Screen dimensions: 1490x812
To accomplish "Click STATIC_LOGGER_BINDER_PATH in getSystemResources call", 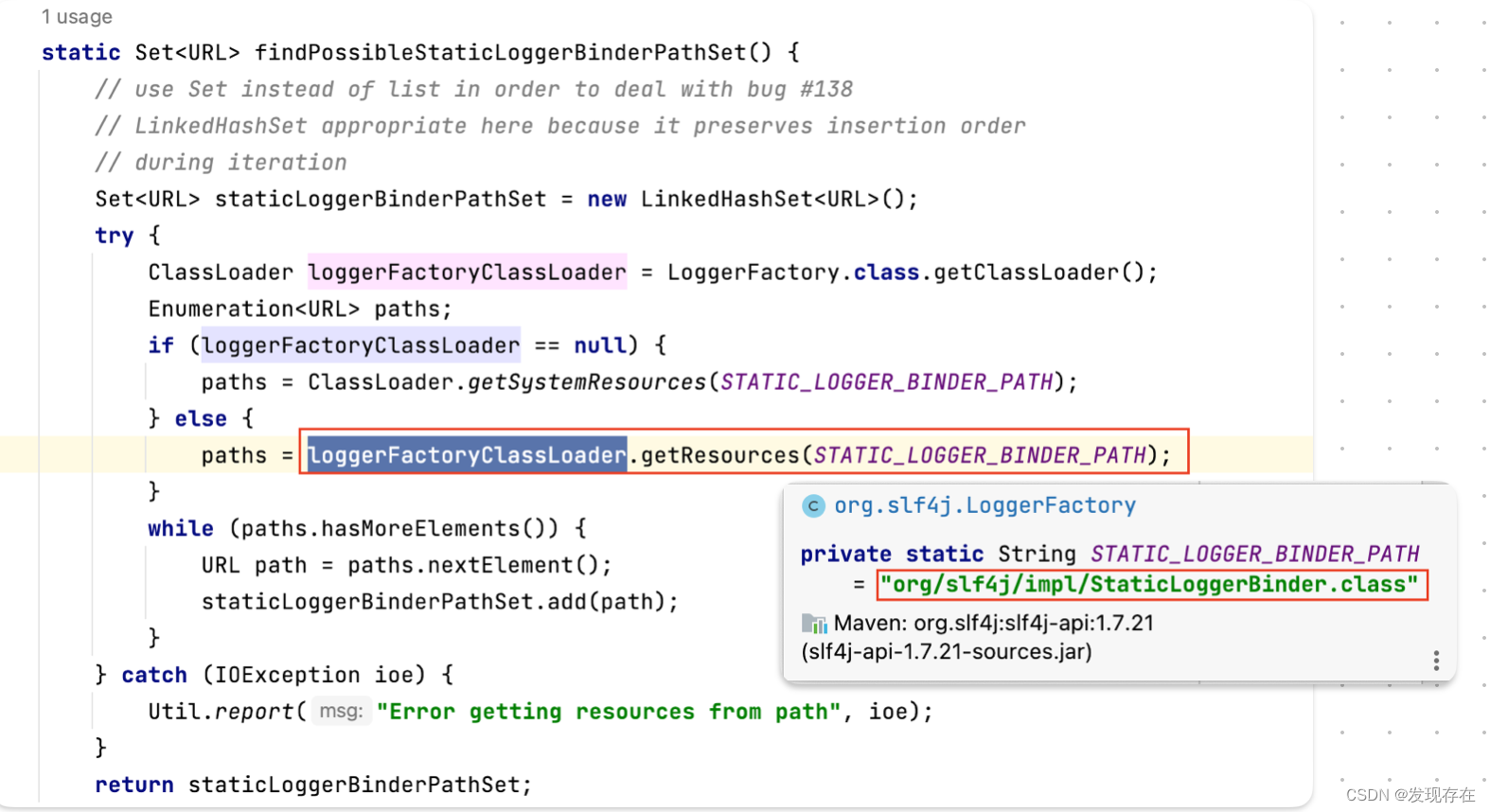I will pos(886,382).
